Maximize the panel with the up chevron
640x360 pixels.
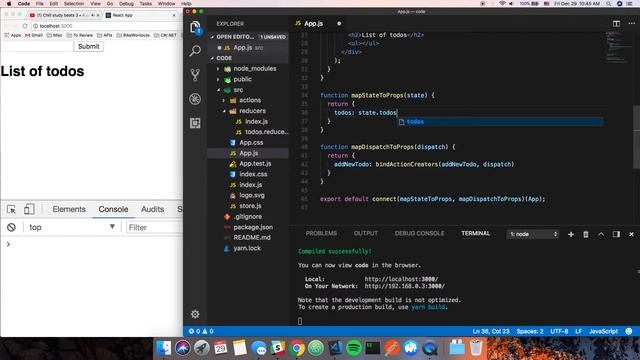tap(601, 234)
